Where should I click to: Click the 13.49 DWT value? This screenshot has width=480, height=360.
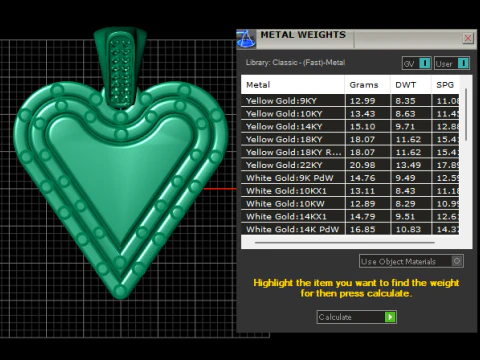[408, 165]
